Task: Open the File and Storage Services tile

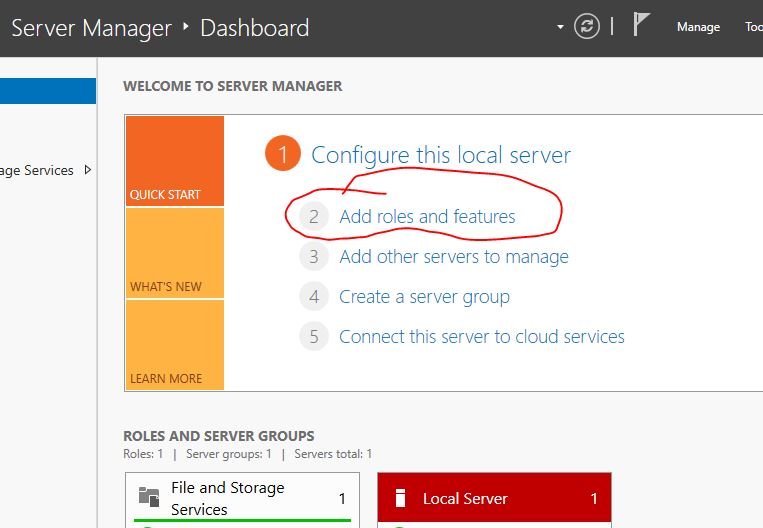Action: [x=242, y=500]
